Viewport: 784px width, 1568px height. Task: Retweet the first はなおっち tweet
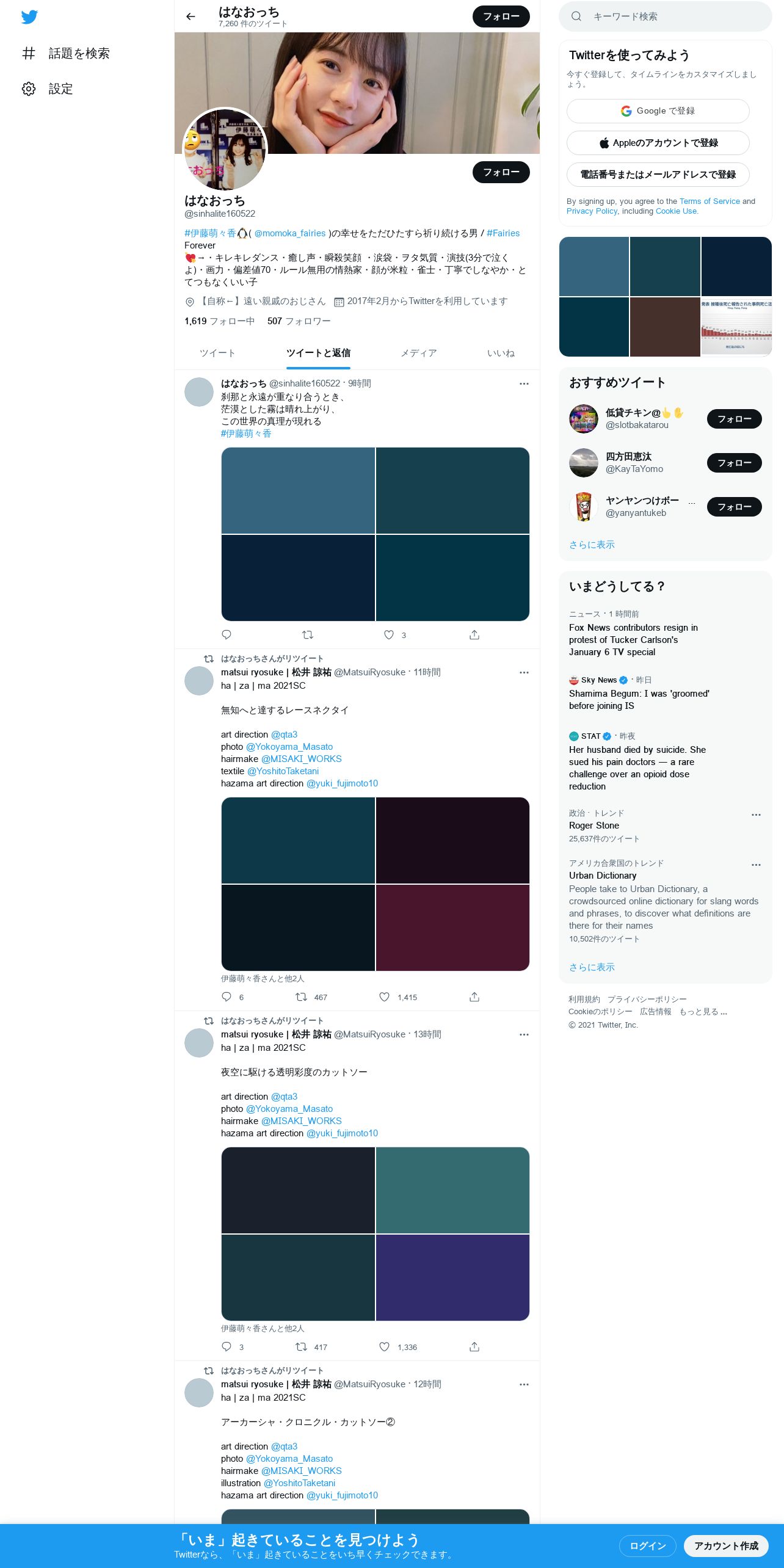pos(308,635)
